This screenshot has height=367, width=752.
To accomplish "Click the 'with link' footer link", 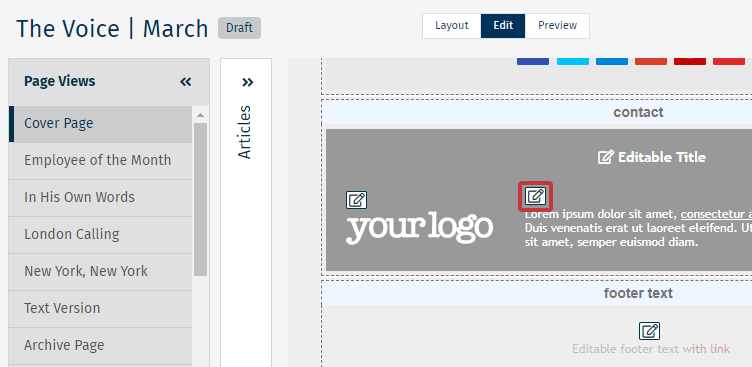I will (x=706, y=349).
